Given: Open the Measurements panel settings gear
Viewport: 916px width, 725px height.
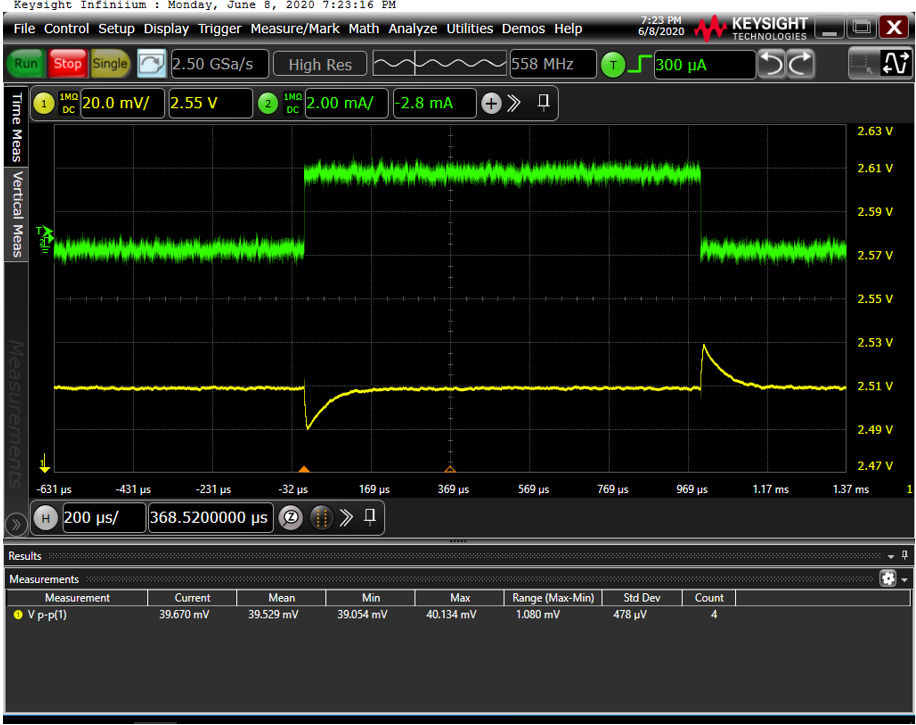Looking at the screenshot, I should (x=888, y=579).
